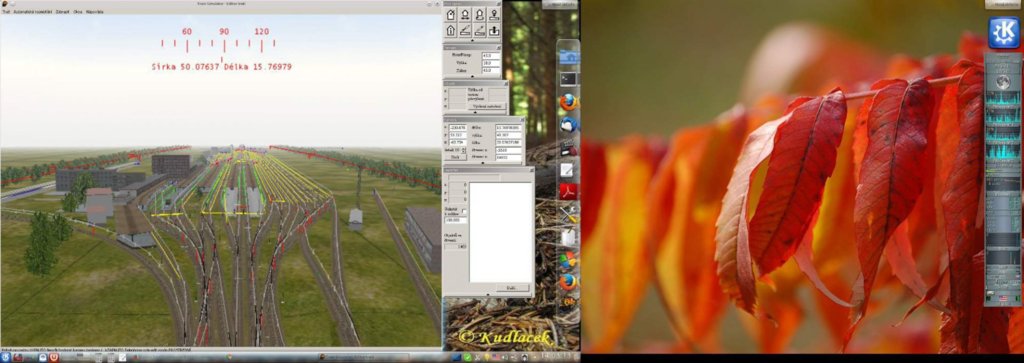The height and width of the screenshot is (363, 1024).
Task: Open the wrench-and-screwdriver settings dock icon
Action: click(568, 214)
